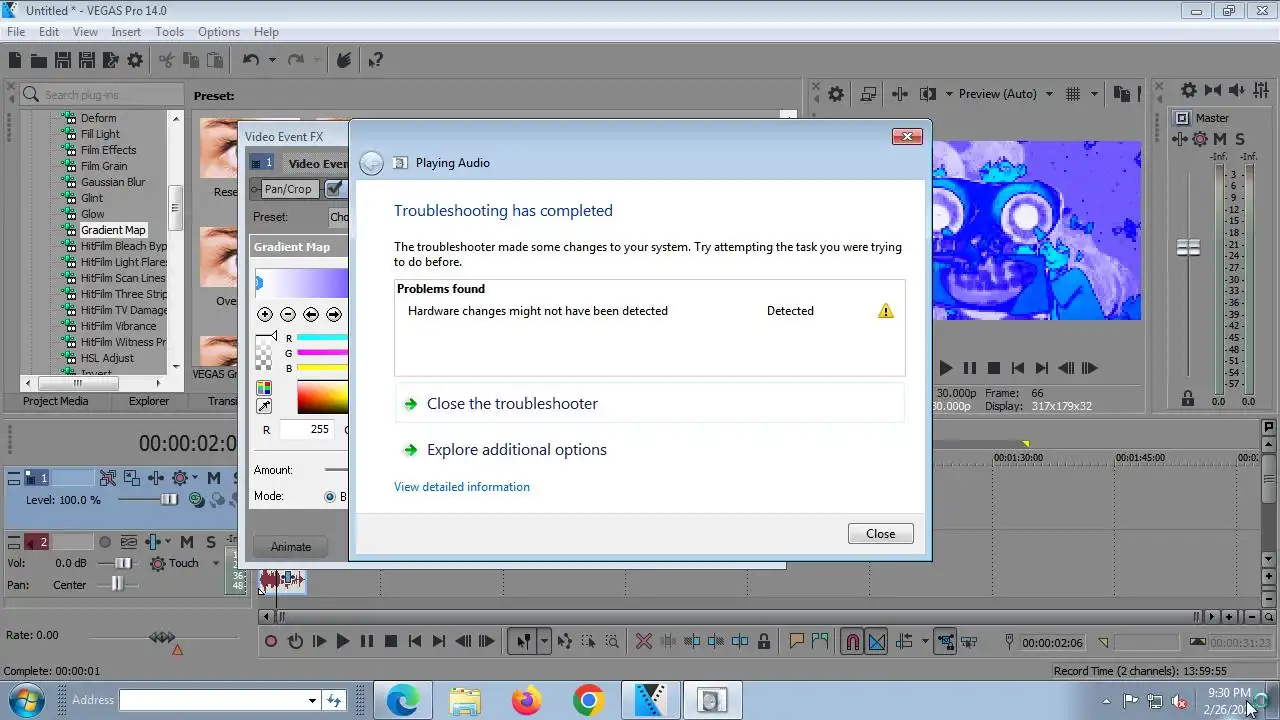Viewport: 1280px width, 720px height.
Task: Click the What's This help icon
Action: click(x=375, y=60)
